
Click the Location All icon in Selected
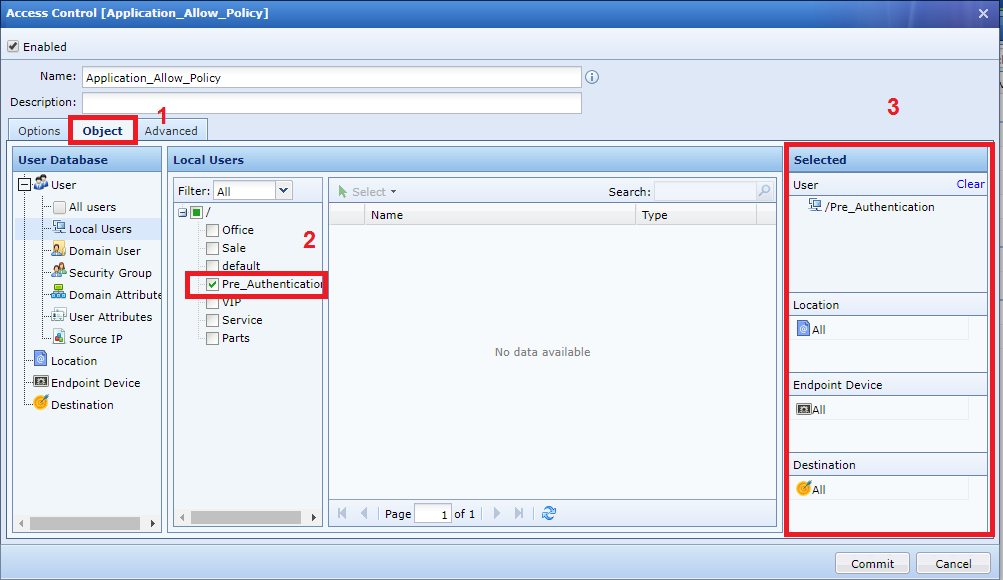(x=803, y=329)
